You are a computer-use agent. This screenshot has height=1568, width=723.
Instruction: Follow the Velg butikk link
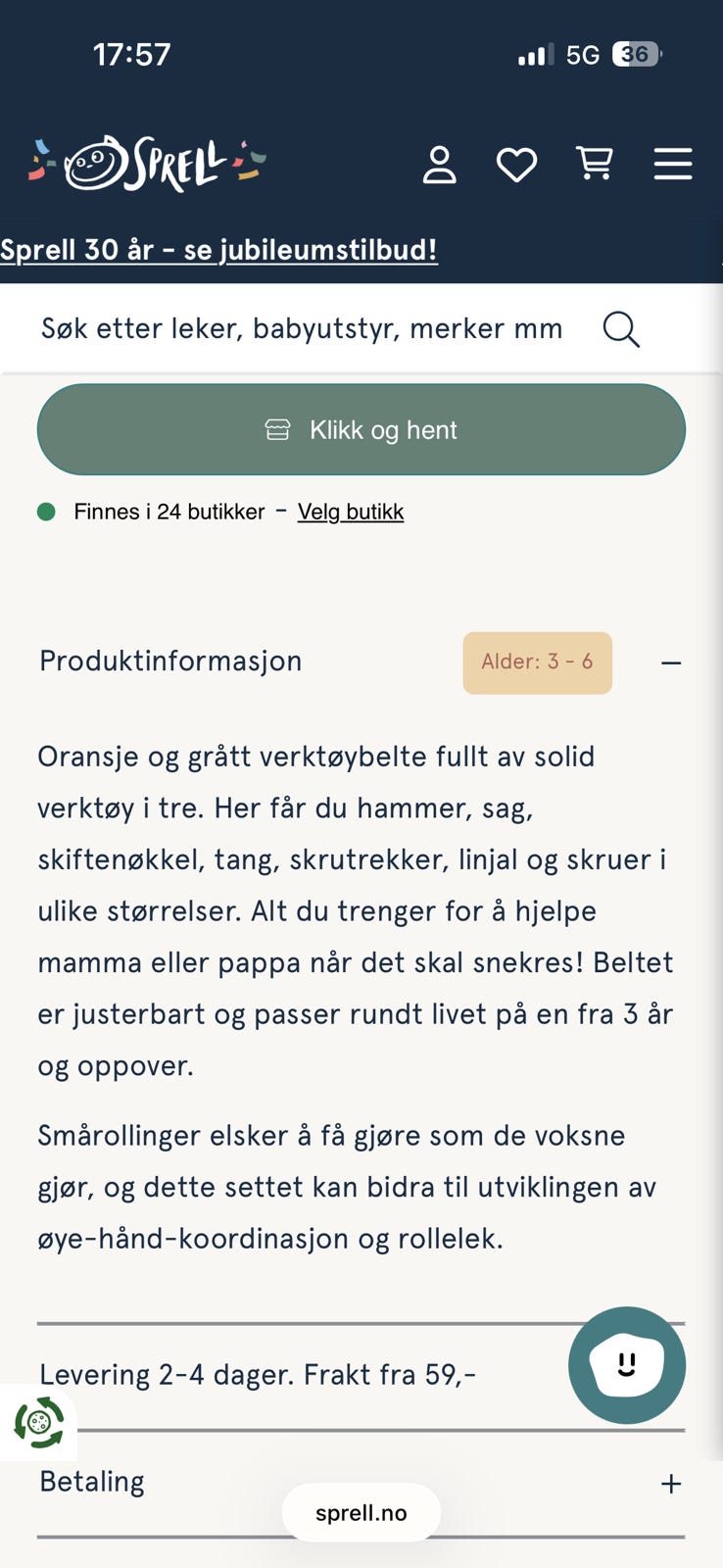351,512
